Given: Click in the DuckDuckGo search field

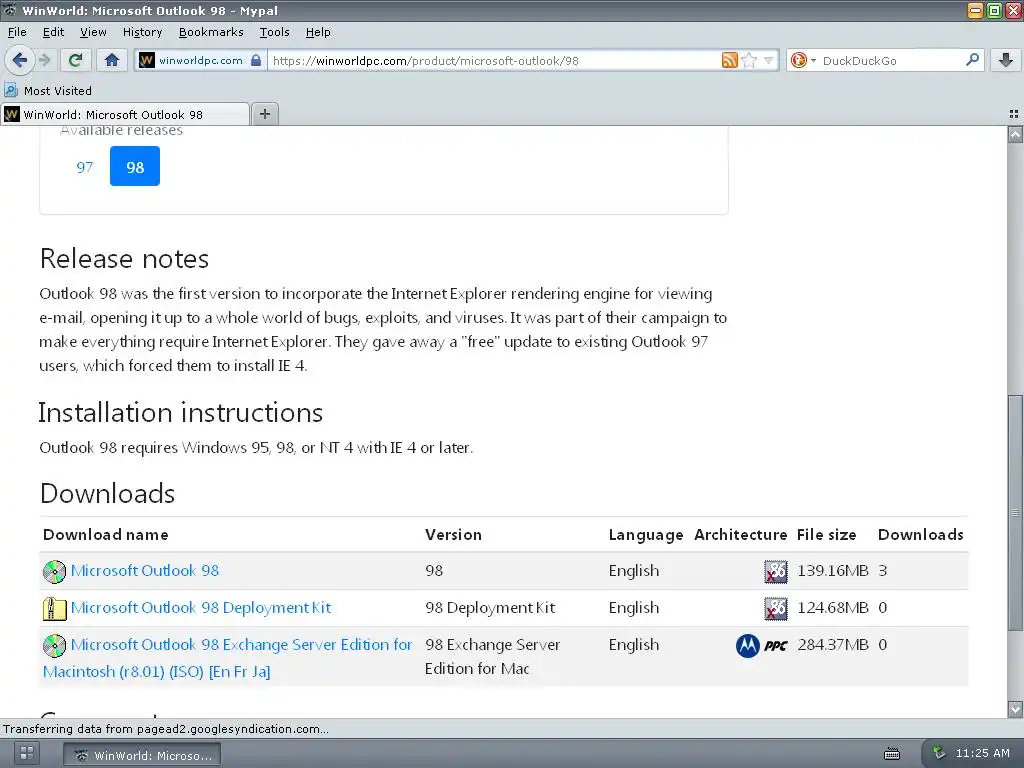Looking at the screenshot, I should point(891,61).
